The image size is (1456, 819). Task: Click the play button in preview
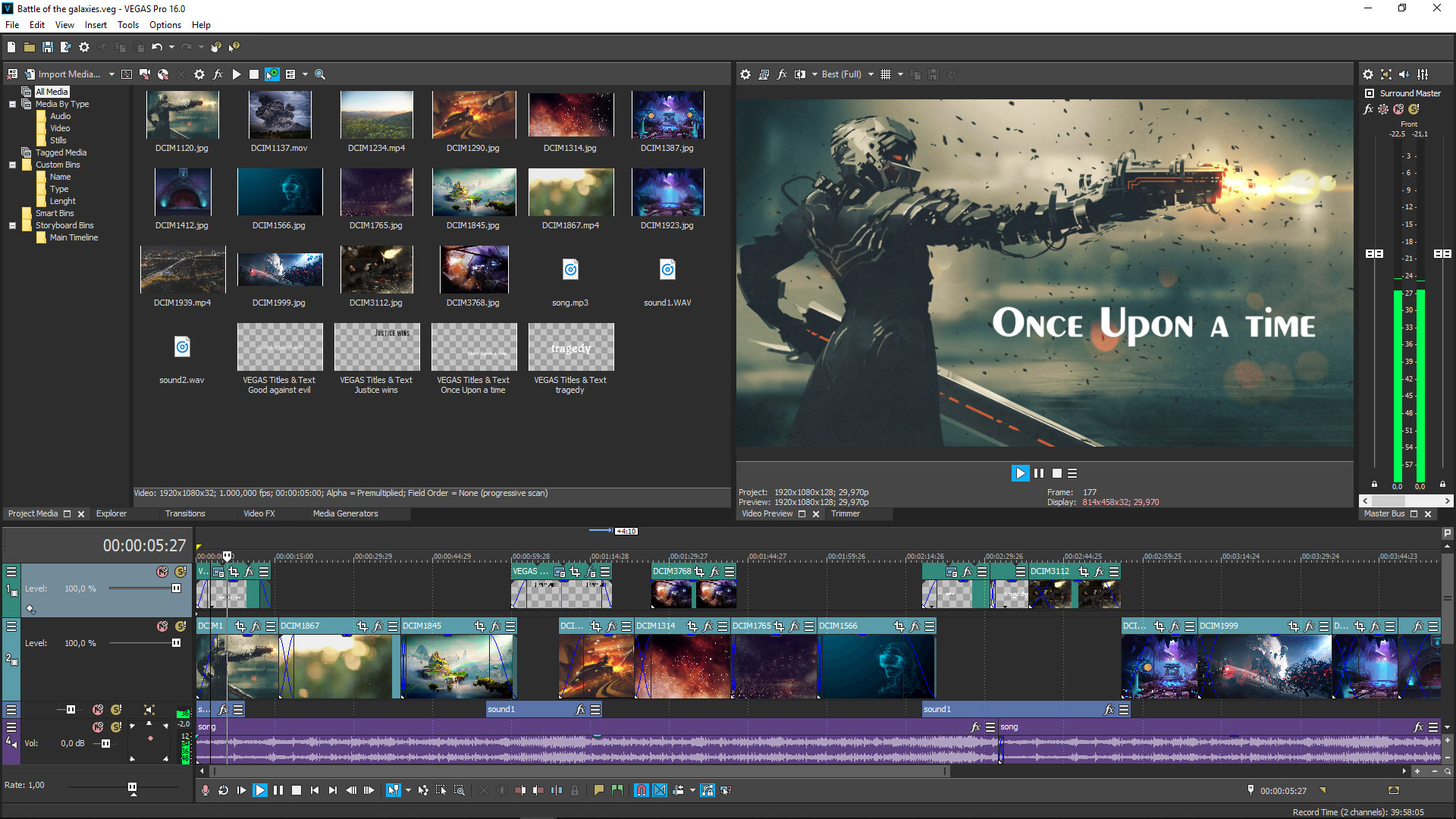[1019, 473]
